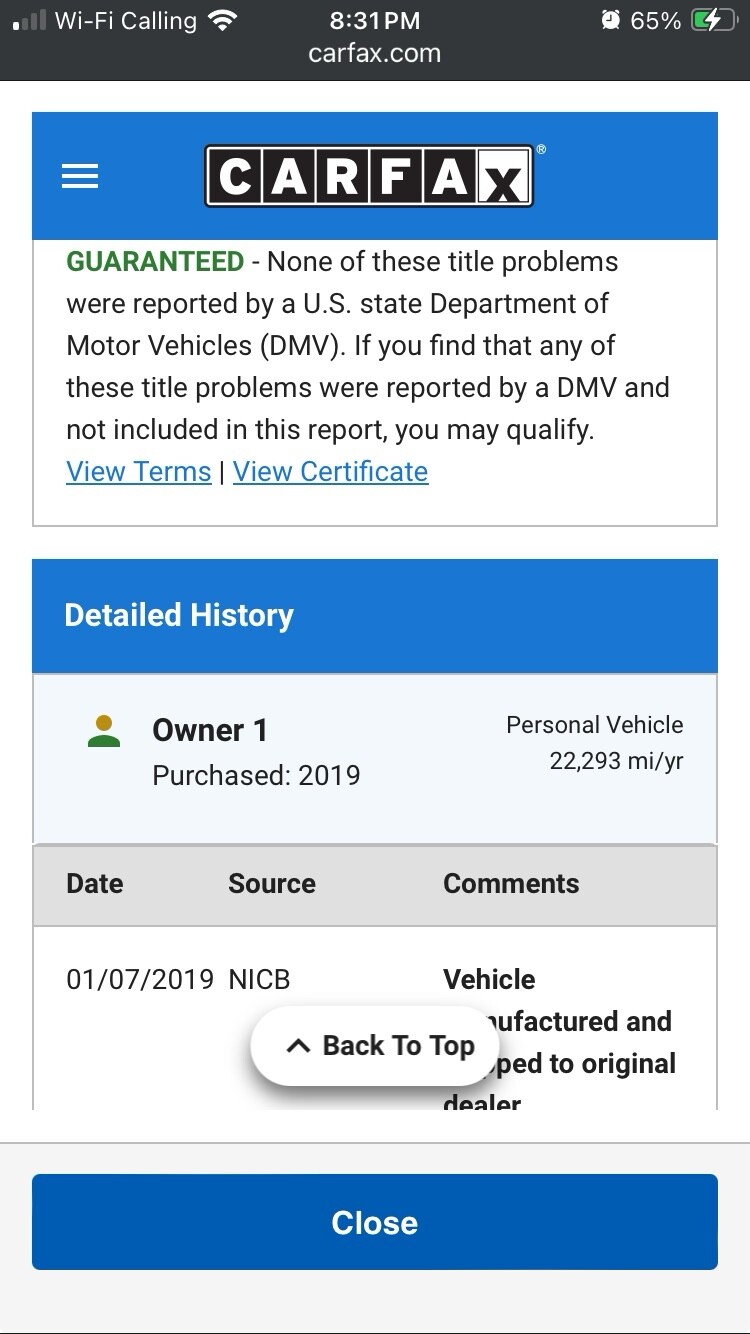Tap the carfax.com address bar

(x=374, y=53)
